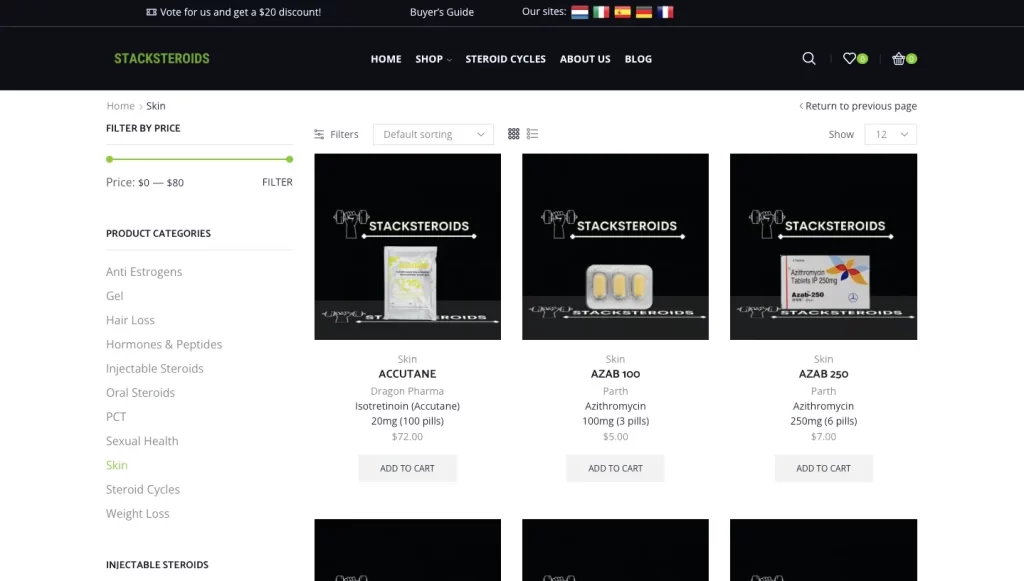Screen dimensions: 1024x581
Task: Click the $72.00 price
Action: pyautogui.click(x=407, y=437)
